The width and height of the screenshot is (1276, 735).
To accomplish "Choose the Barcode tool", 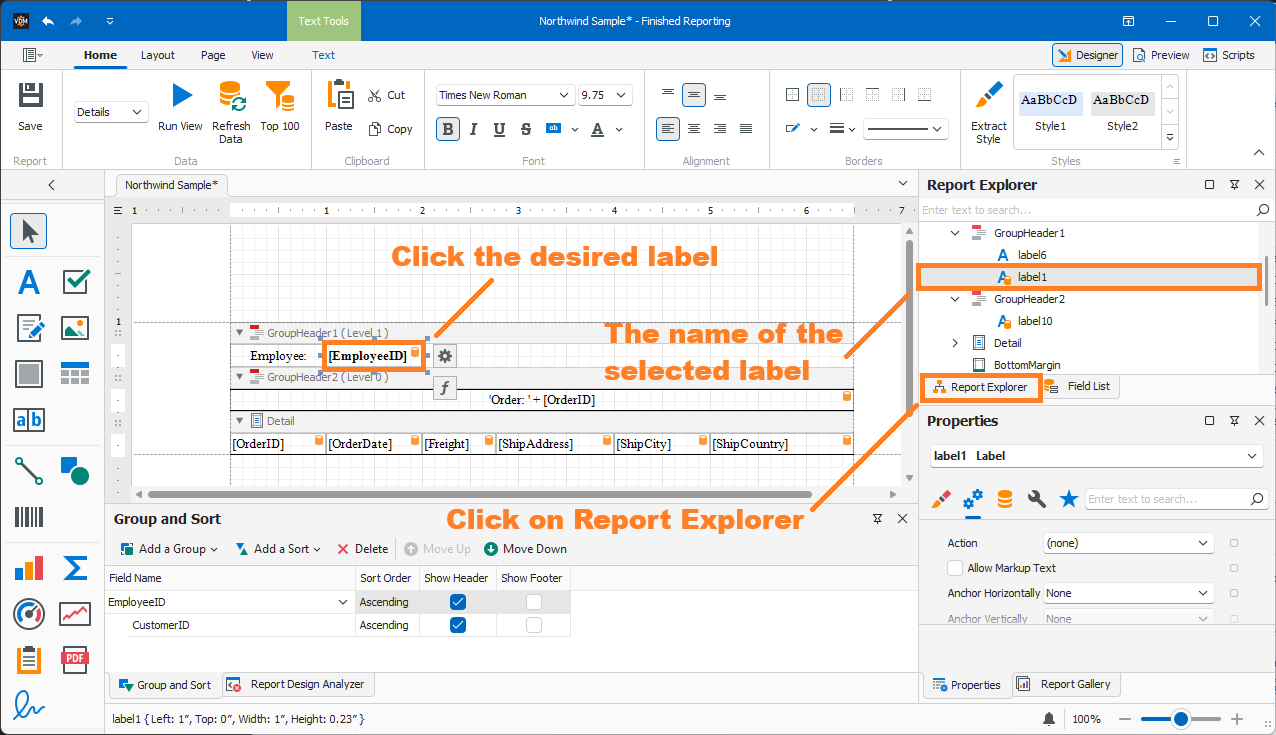I will pyautogui.click(x=28, y=517).
